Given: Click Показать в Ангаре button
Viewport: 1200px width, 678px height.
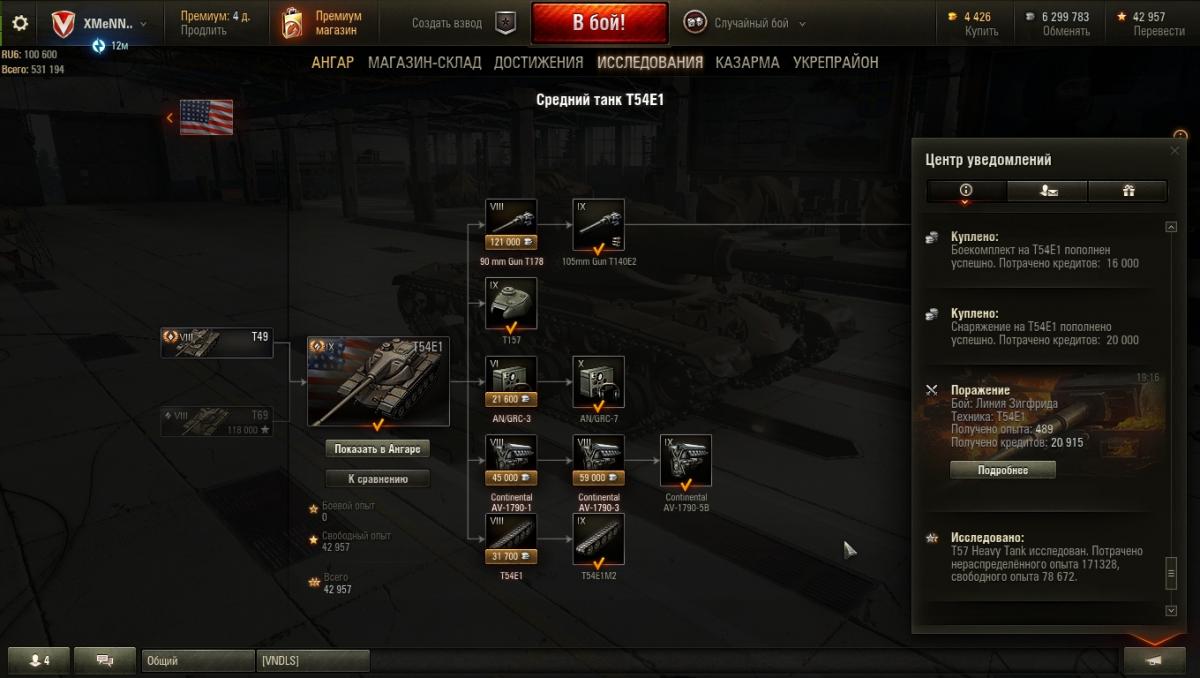Looking at the screenshot, I should coord(378,448).
